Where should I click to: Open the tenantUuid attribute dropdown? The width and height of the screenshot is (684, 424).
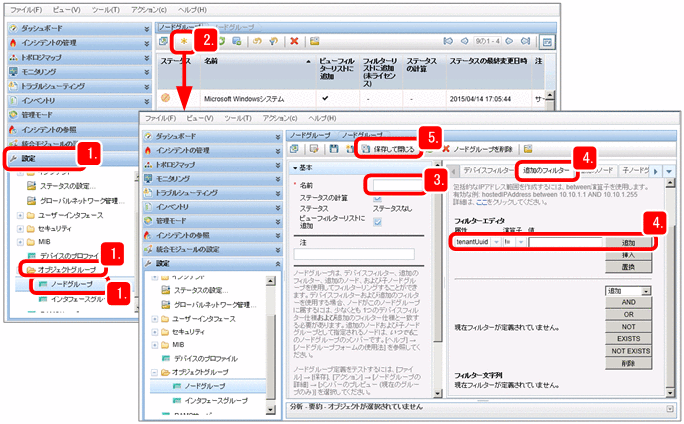tap(496, 242)
